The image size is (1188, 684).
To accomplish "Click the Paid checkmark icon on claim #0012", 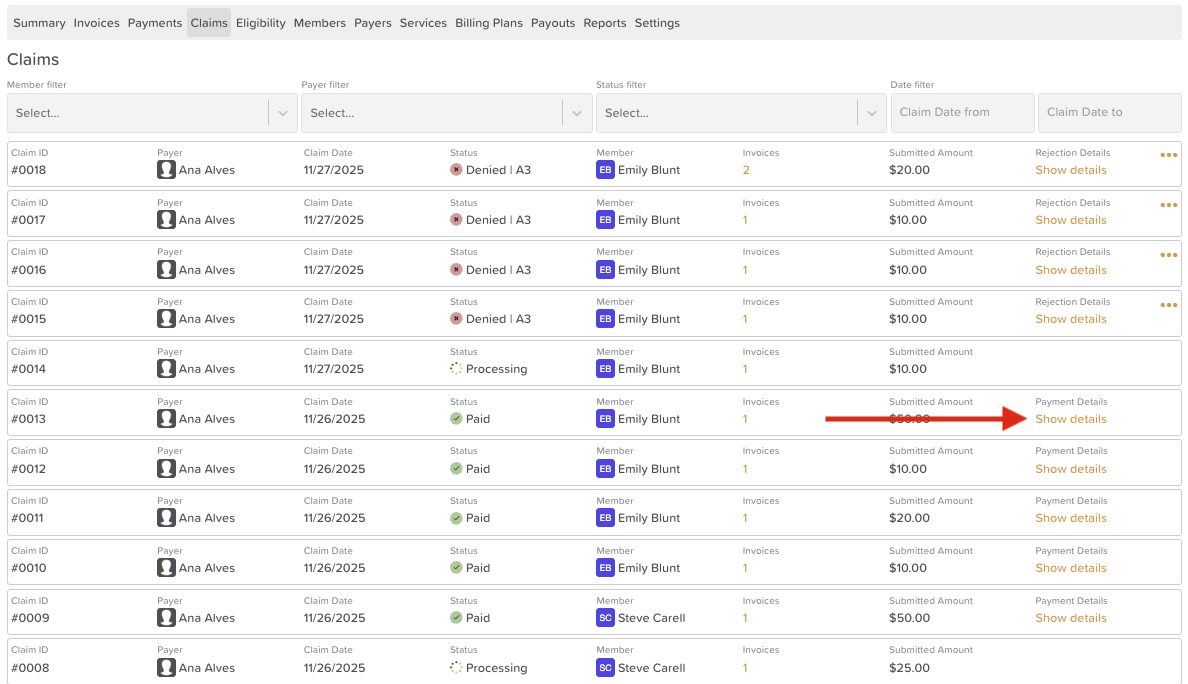I will point(456,469).
